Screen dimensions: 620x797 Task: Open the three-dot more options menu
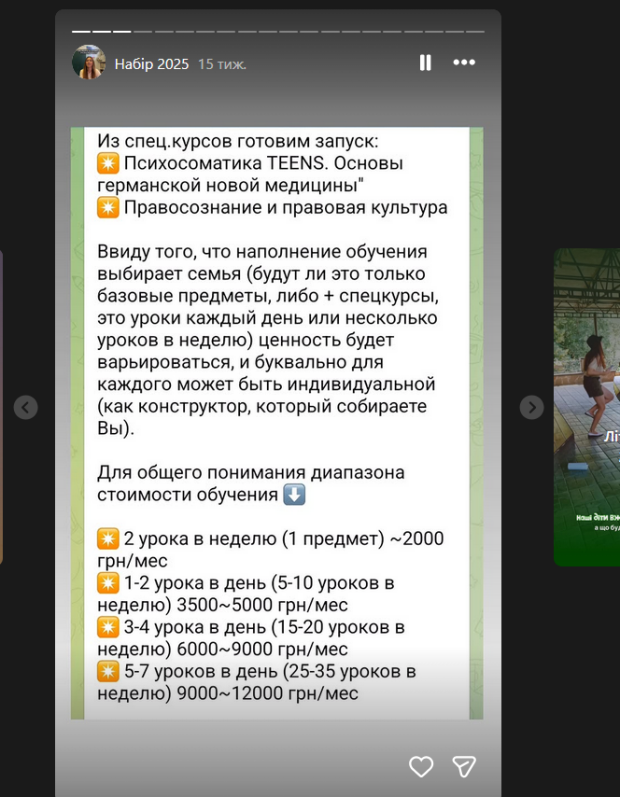(464, 63)
